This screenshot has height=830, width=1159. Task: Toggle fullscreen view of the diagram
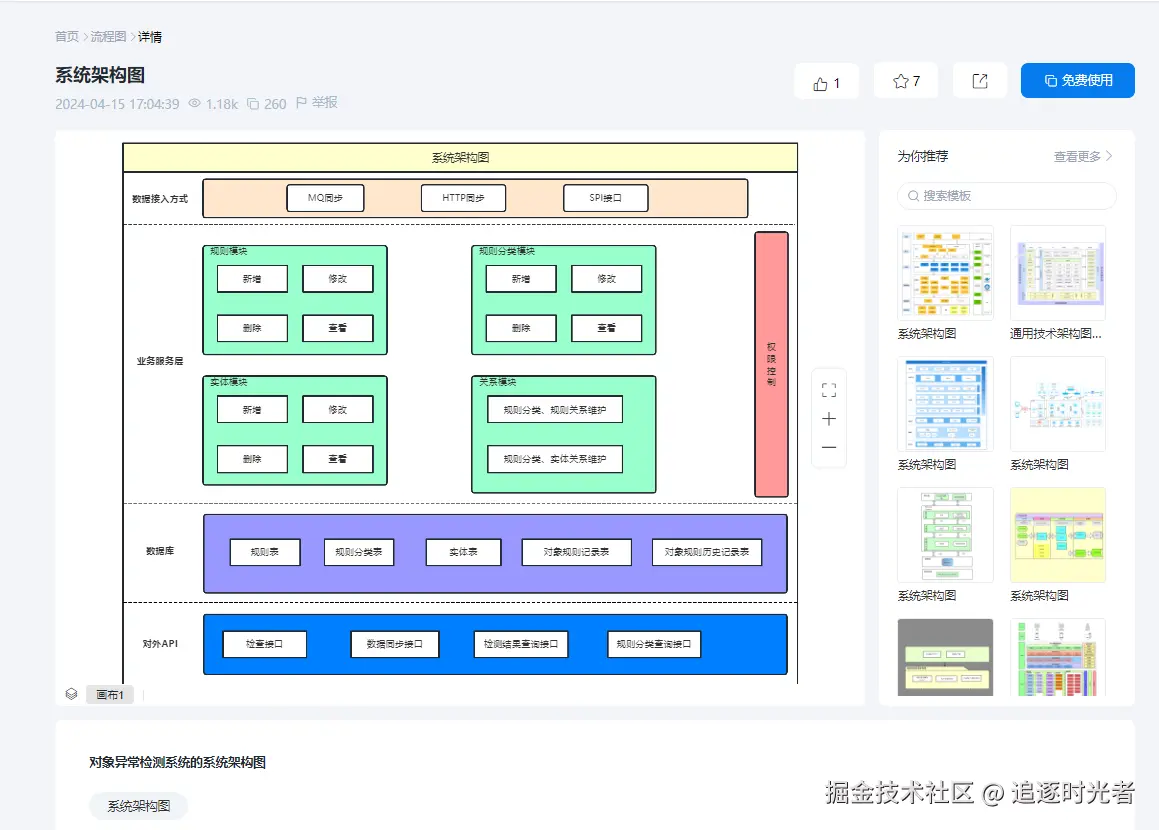(x=828, y=390)
